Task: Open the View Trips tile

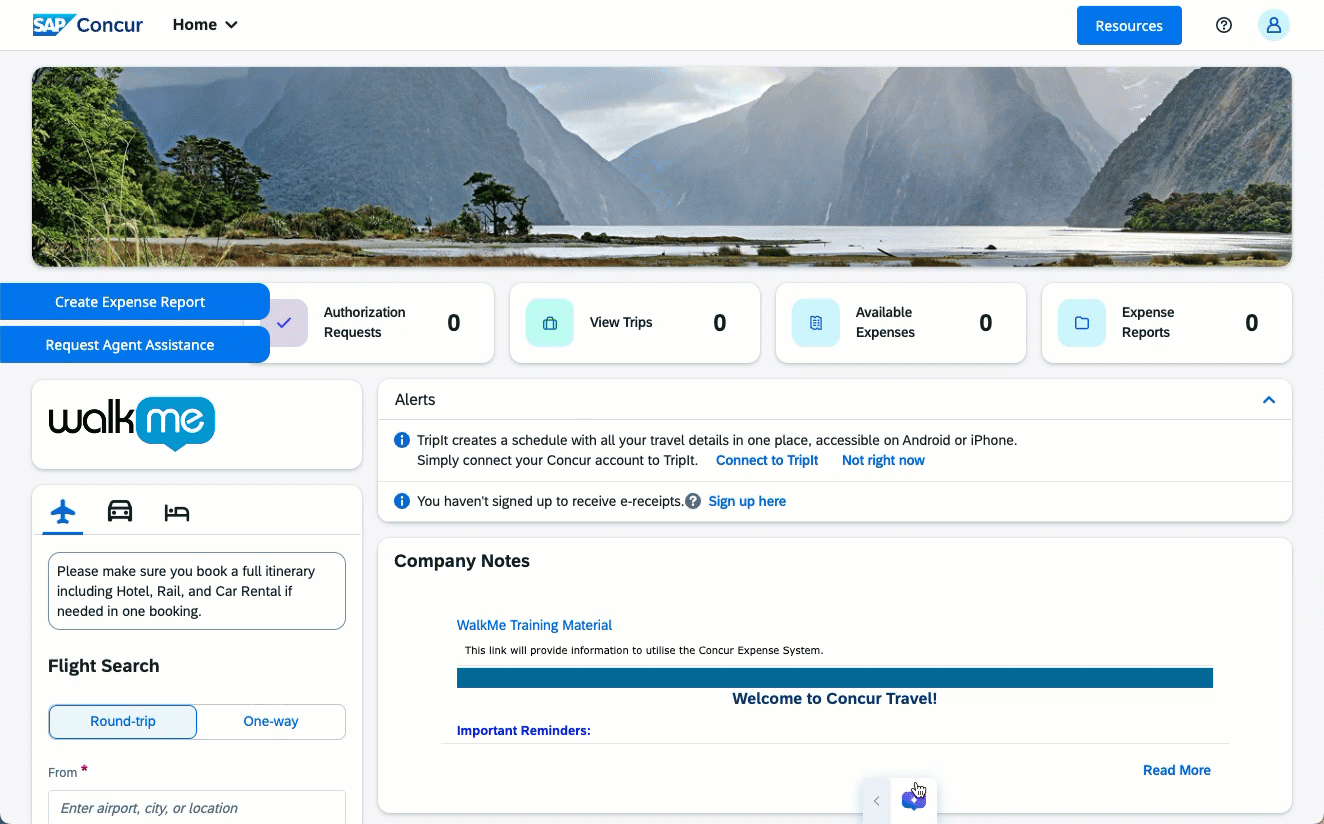Action: click(x=635, y=323)
